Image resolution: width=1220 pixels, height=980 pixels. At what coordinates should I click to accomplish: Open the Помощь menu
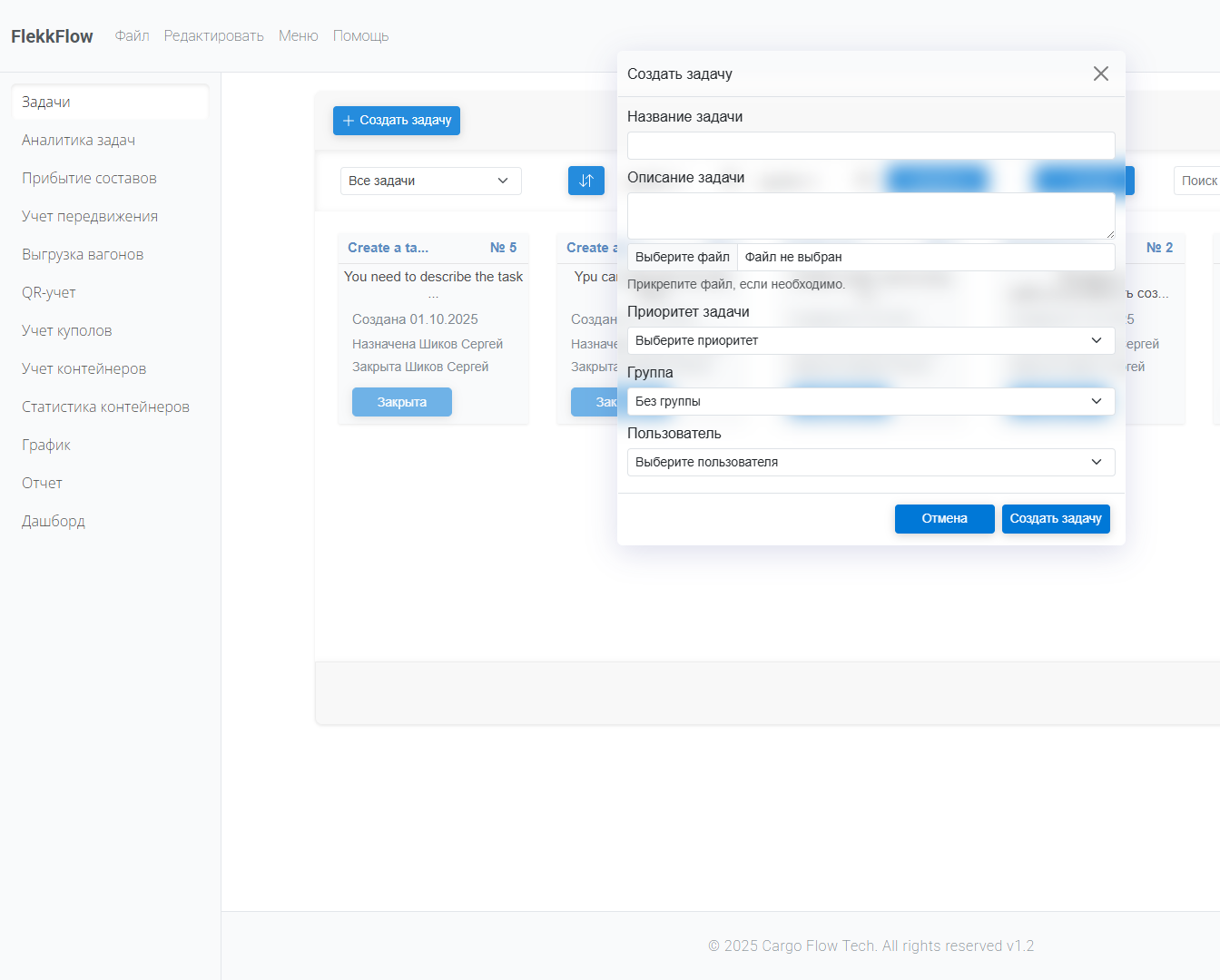360,36
